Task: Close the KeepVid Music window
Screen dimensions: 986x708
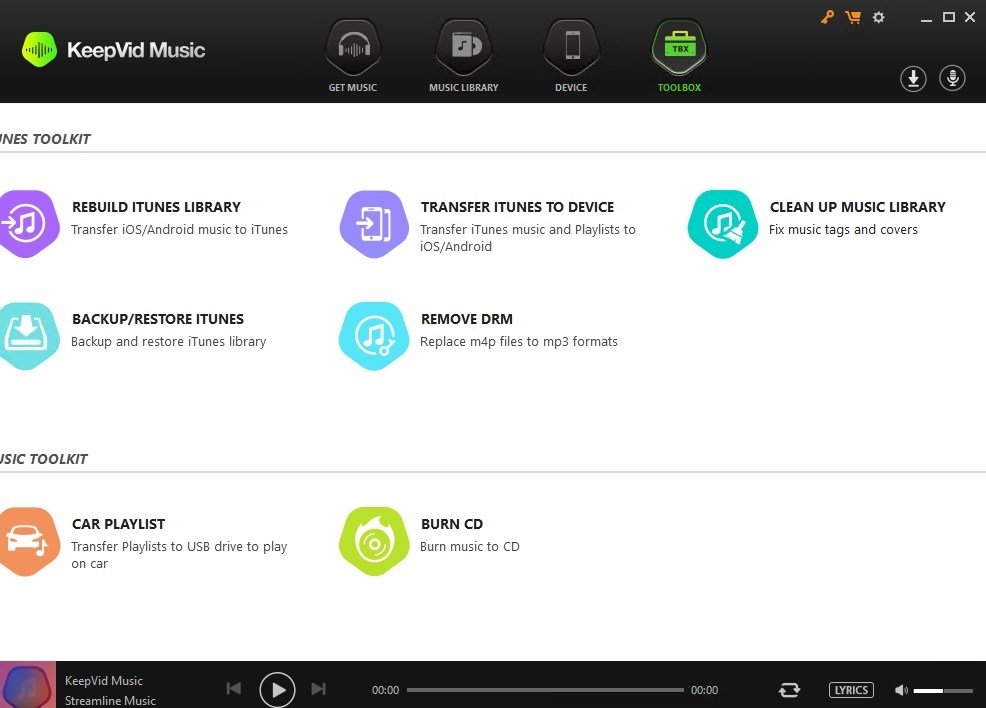Action: 970,17
